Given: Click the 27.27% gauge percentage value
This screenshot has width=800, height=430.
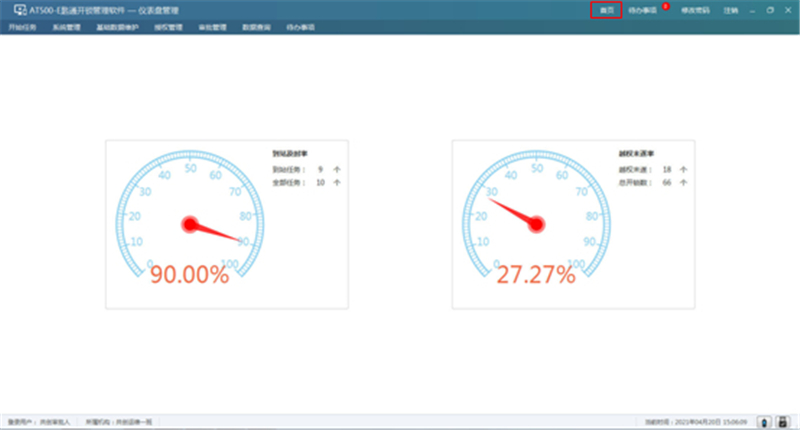Looking at the screenshot, I should pyautogui.click(x=536, y=274).
